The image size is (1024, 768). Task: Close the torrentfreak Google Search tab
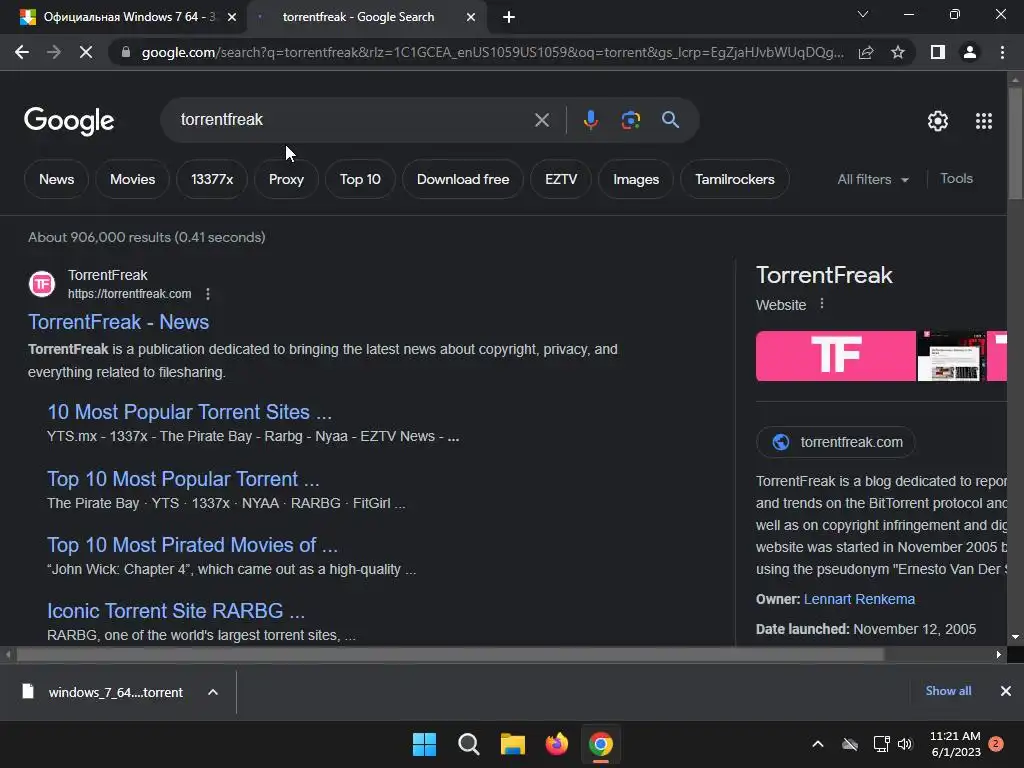[x=471, y=18]
